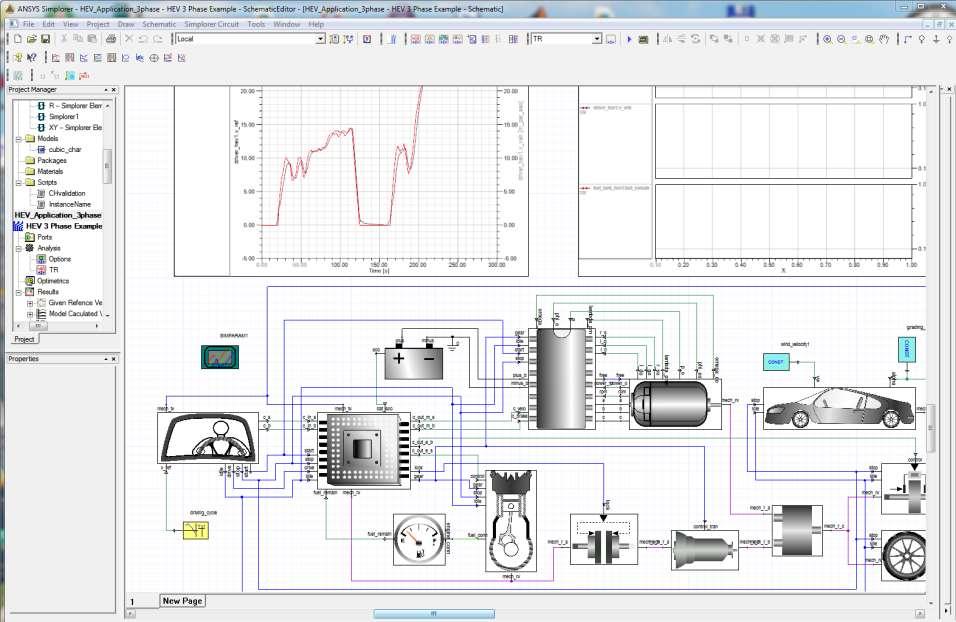This screenshot has width=956, height=622.
Task: Open the Schematic menu
Action: [159, 24]
